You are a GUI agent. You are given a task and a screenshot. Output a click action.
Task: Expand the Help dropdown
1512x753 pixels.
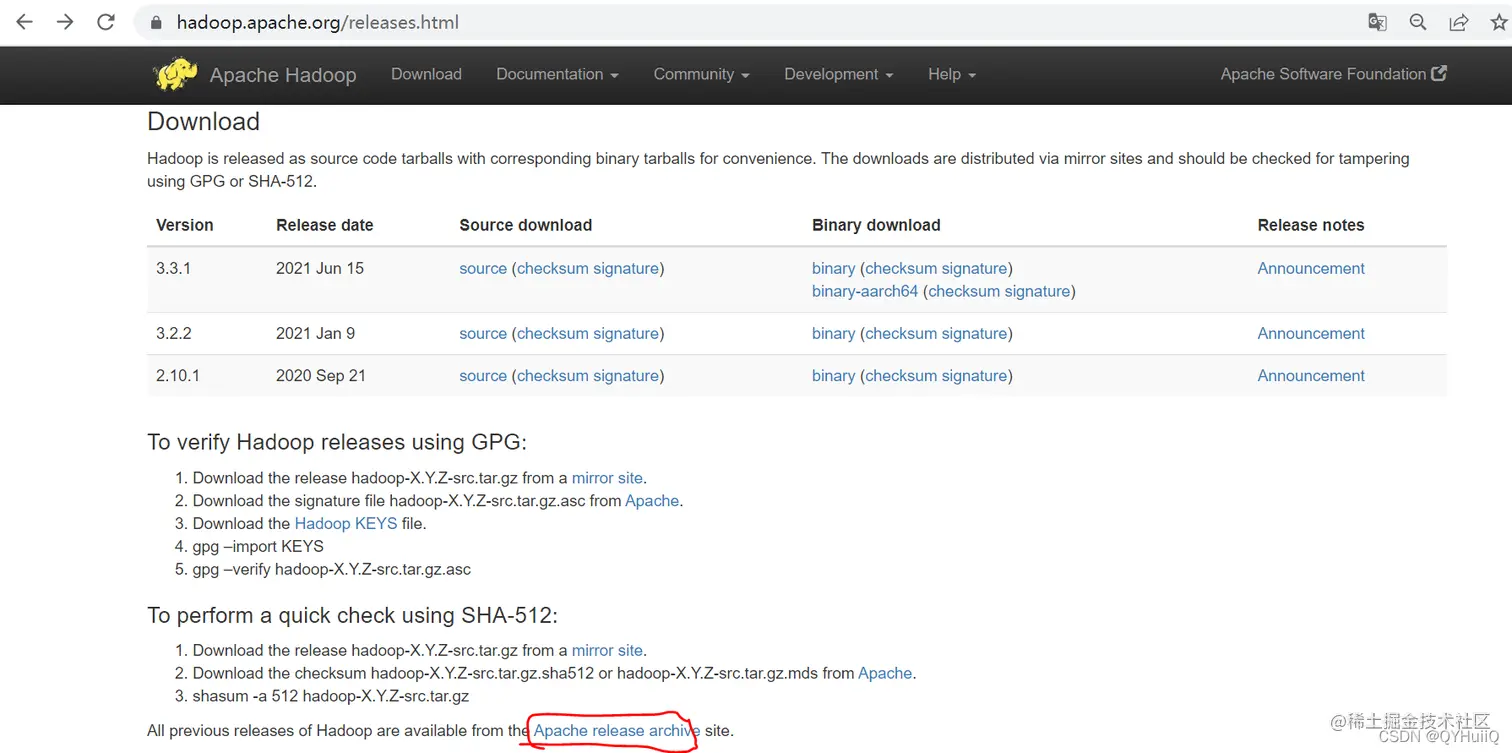click(951, 74)
